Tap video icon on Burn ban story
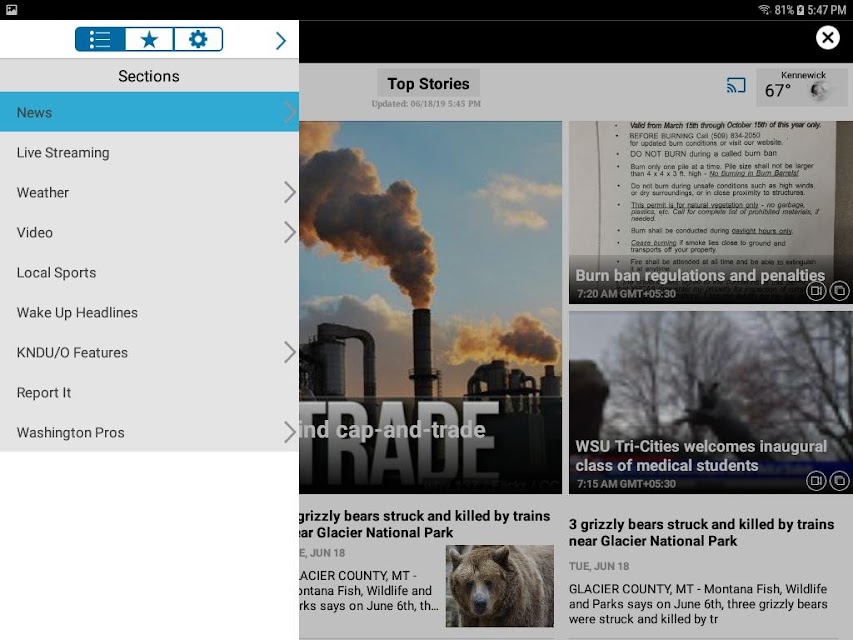The image size is (853, 640). click(x=815, y=291)
